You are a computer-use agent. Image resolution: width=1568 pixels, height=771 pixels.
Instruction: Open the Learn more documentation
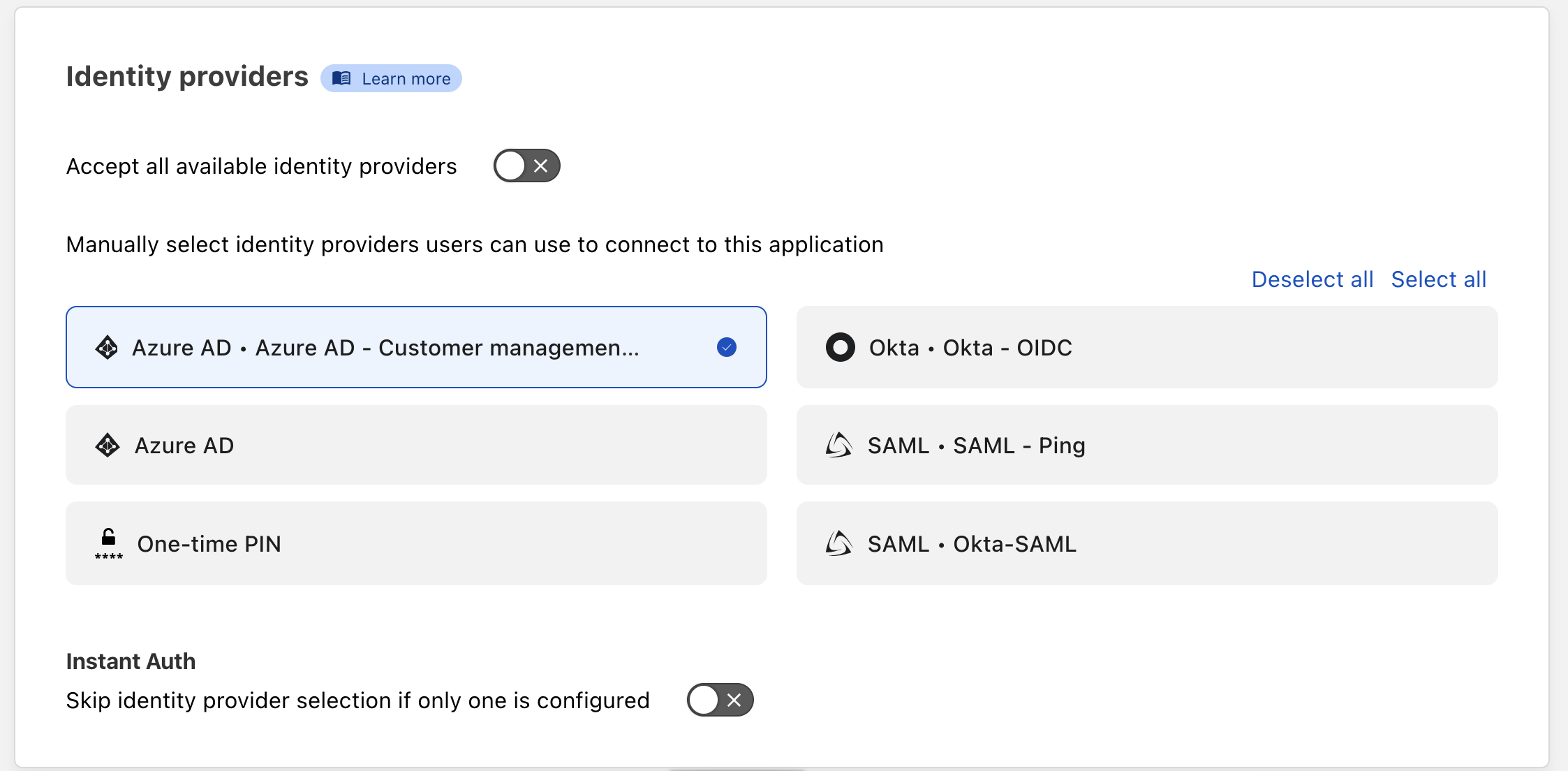pyautogui.click(x=404, y=78)
